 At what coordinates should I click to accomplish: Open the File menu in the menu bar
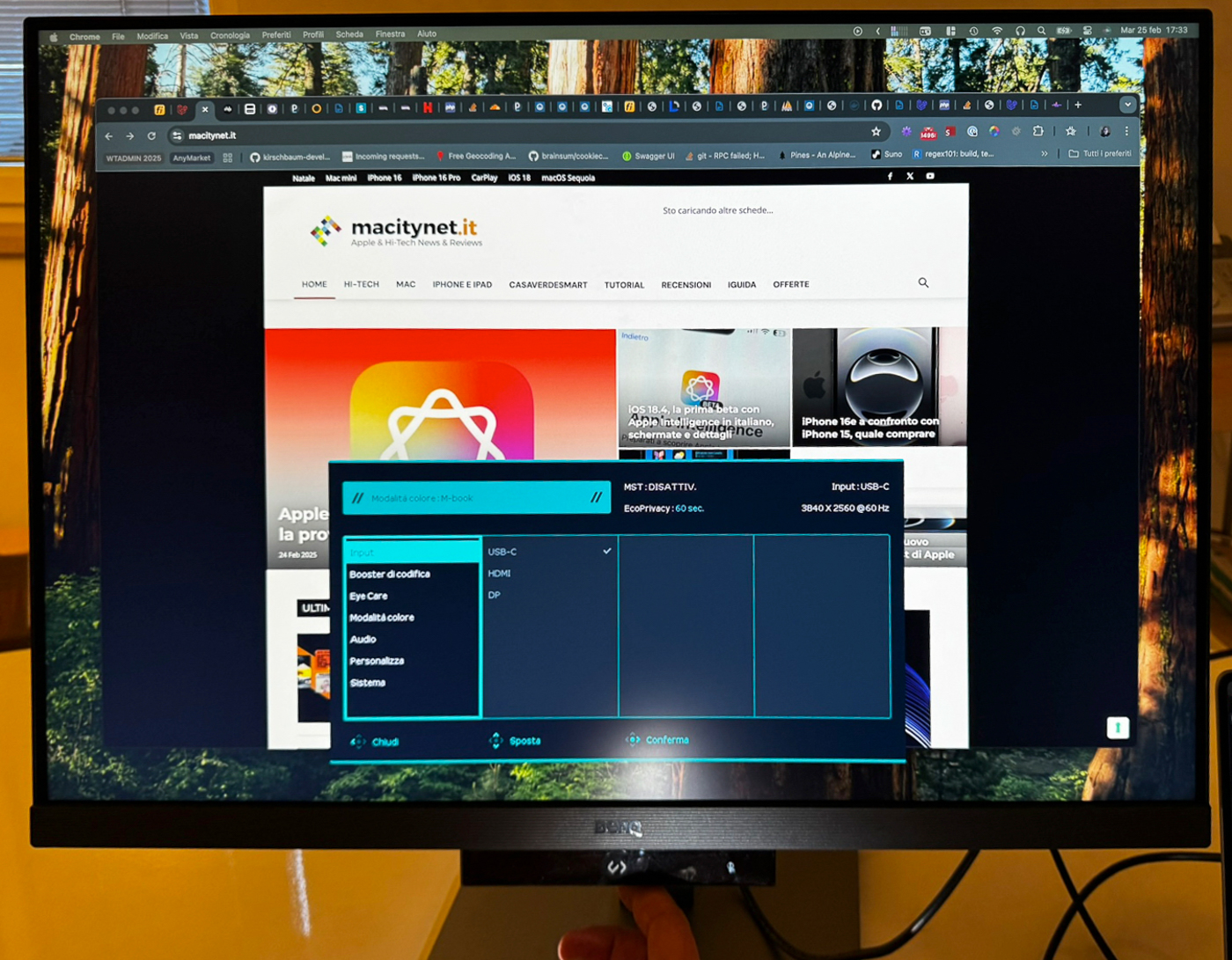pyautogui.click(x=118, y=37)
